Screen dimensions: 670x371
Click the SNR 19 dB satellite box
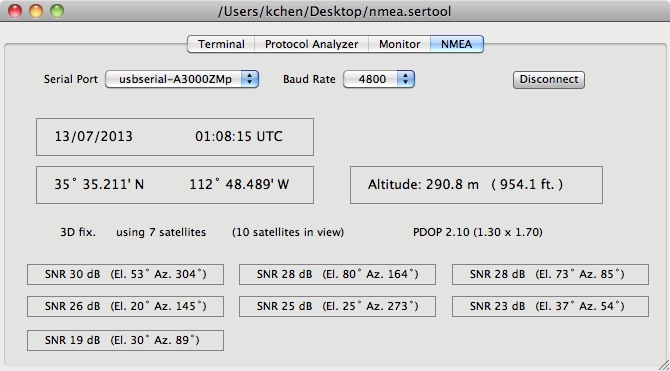125,340
